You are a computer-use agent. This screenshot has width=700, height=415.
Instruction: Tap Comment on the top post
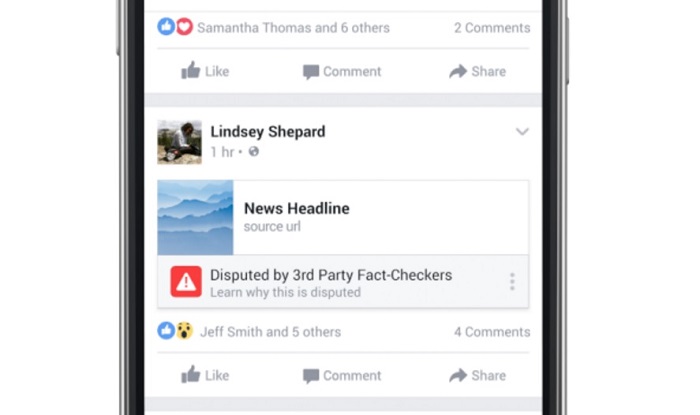point(342,71)
